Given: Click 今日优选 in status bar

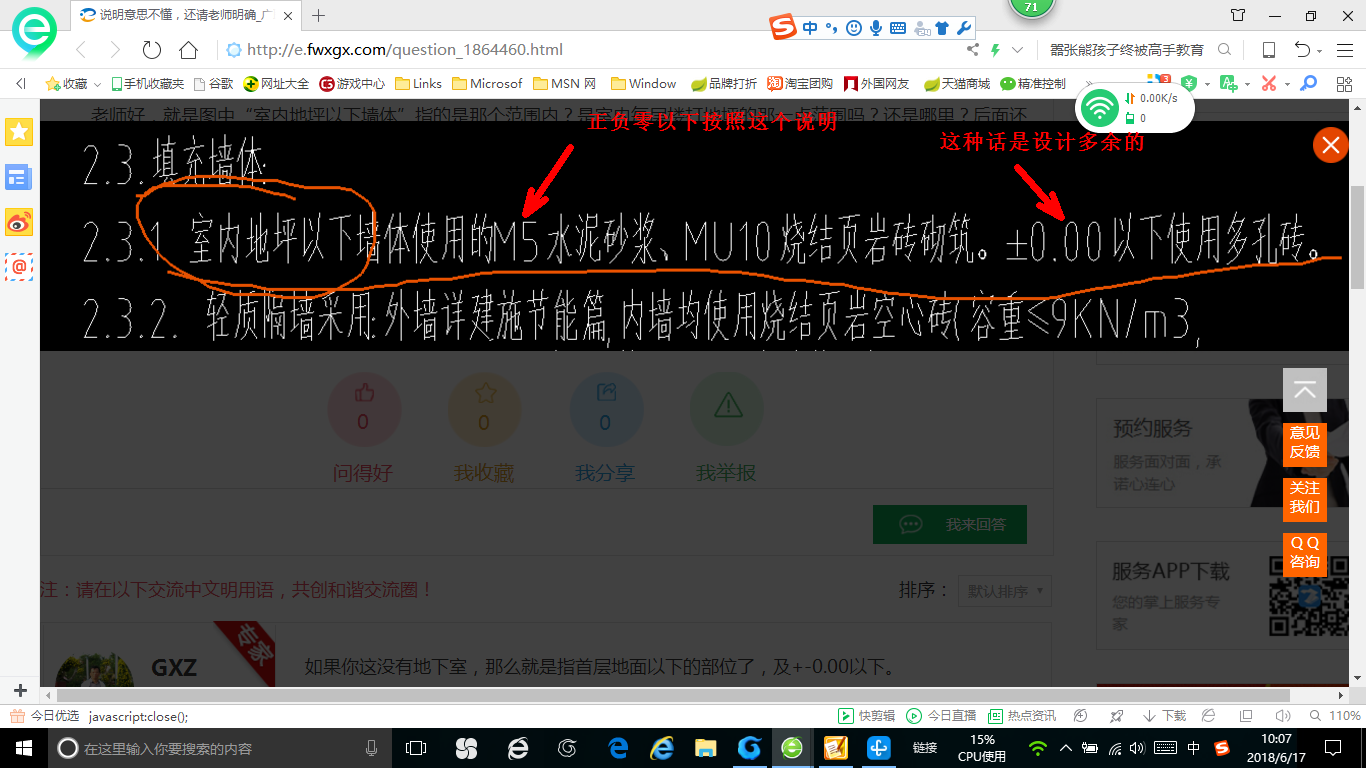Looking at the screenshot, I should 45,716.
